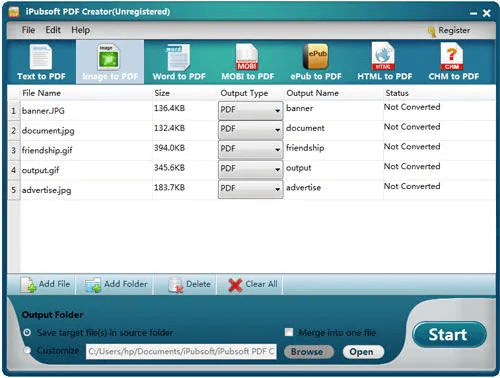Select the Text to PDF converter icon
This screenshot has width=500, height=378.
(41, 62)
